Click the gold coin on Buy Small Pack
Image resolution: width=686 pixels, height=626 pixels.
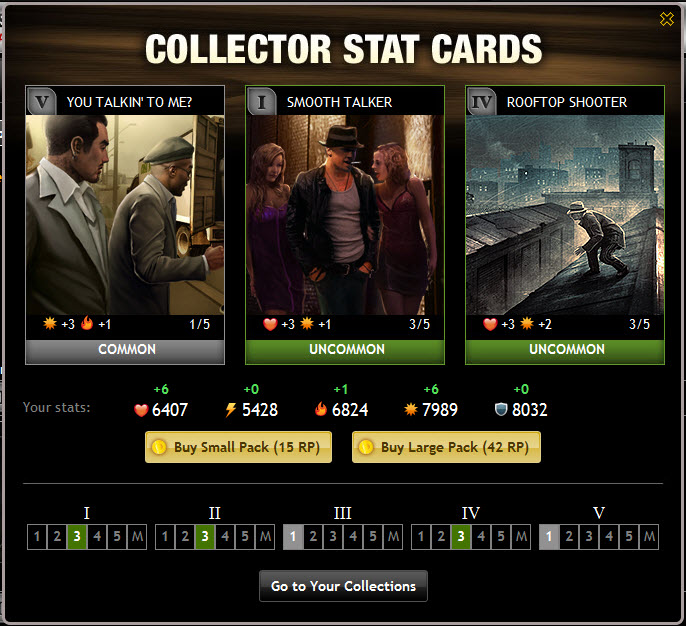[159, 447]
